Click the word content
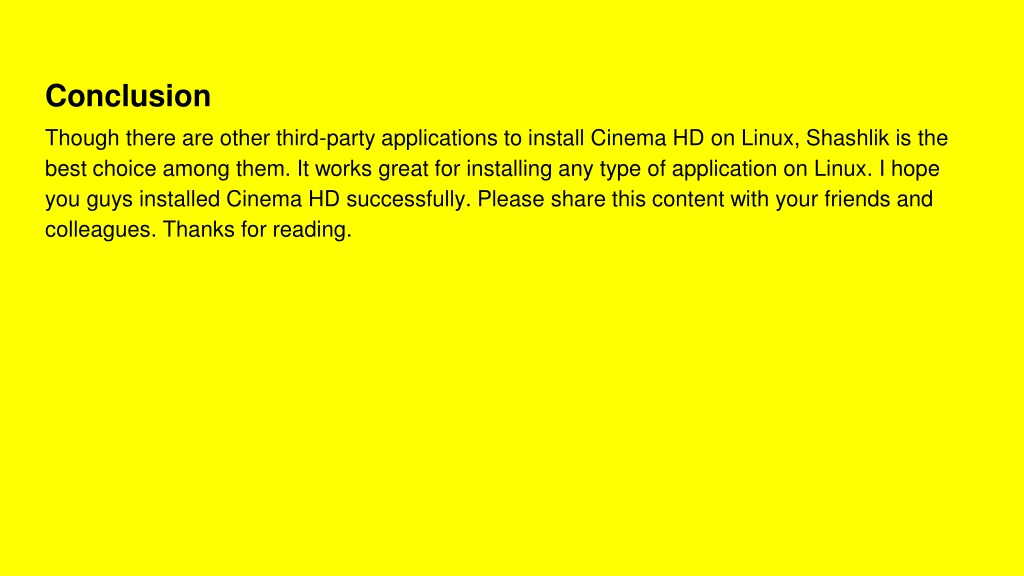Image resolution: width=1024 pixels, height=576 pixels. 688,199
